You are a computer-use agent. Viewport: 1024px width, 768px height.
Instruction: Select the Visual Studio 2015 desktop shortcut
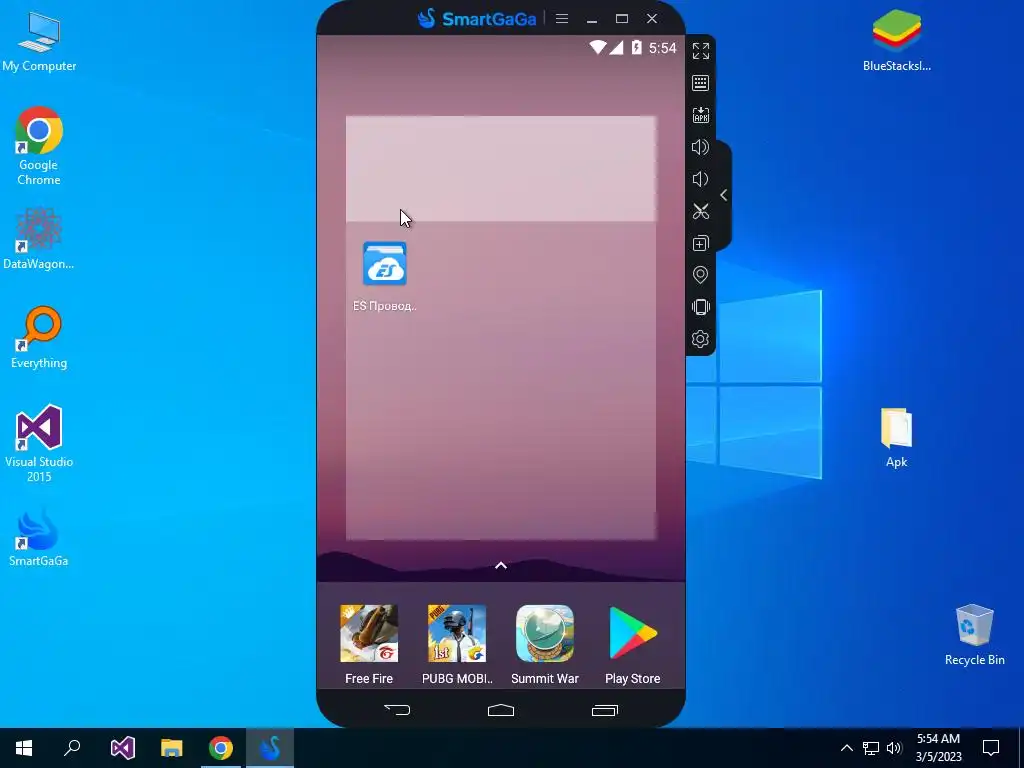tap(39, 444)
